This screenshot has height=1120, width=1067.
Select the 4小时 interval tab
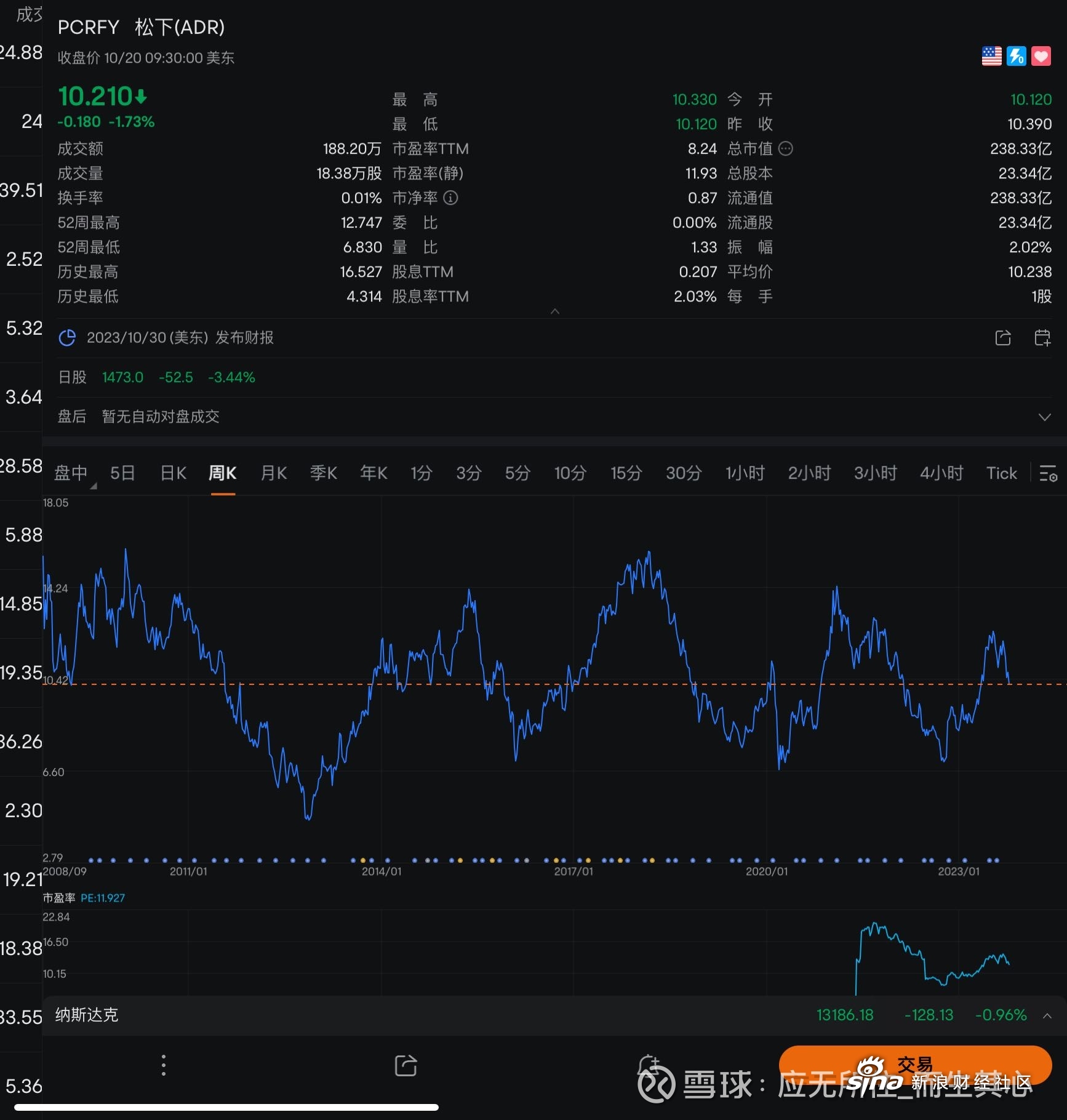(941, 473)
